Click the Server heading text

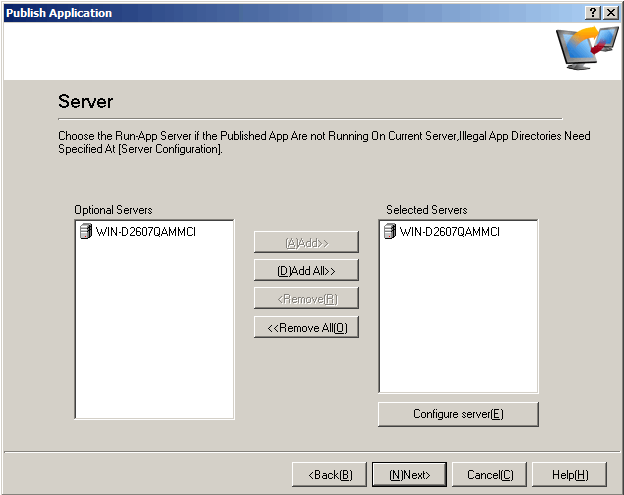85,102
